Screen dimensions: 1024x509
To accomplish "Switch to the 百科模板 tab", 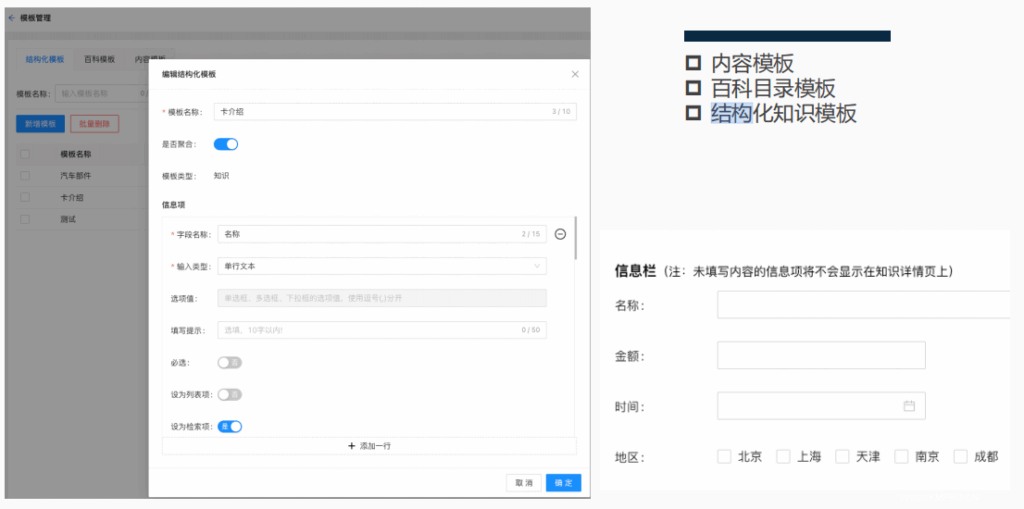I will tap(100, 59).
